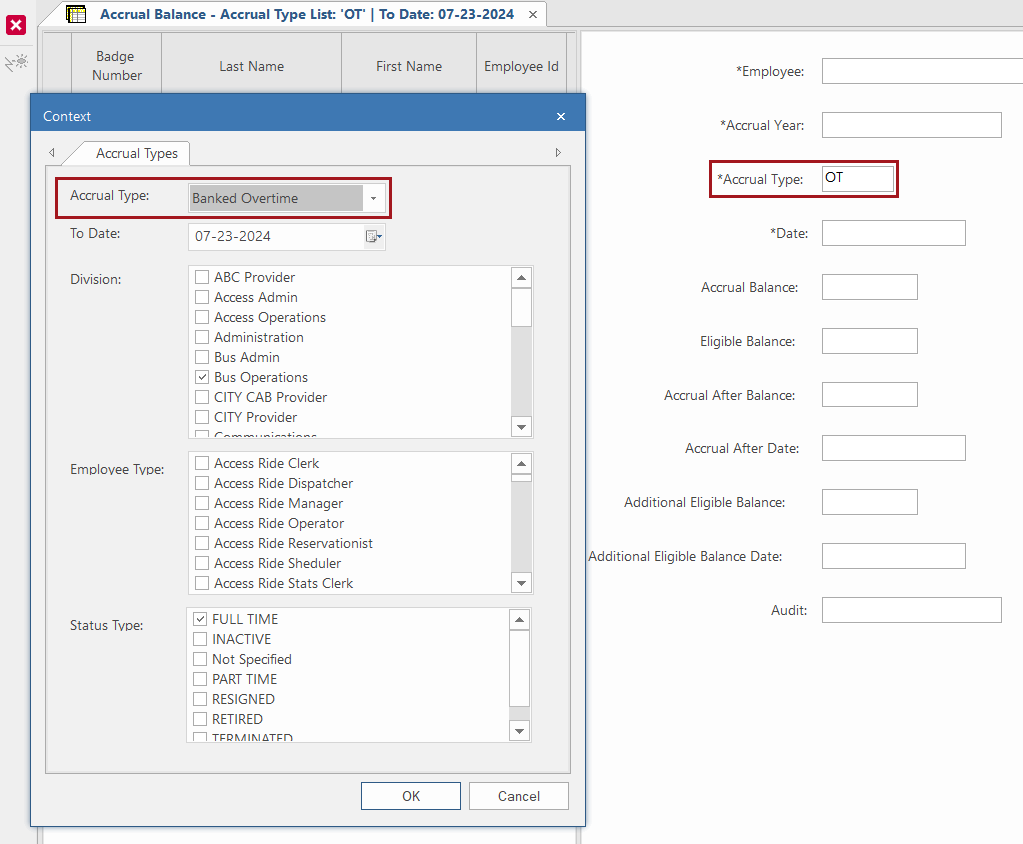Close the Context dialog with X

(560, 117)
